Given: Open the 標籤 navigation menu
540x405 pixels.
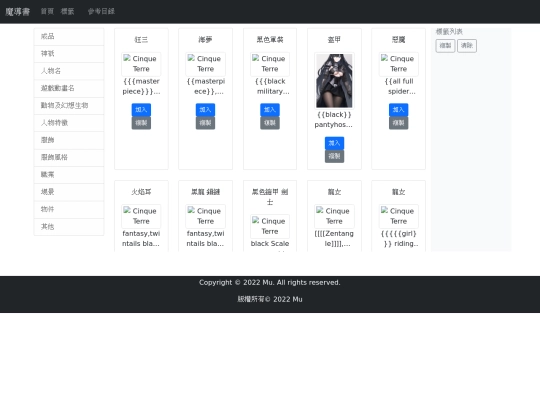Looking at the screenshot, I should 68,11.
